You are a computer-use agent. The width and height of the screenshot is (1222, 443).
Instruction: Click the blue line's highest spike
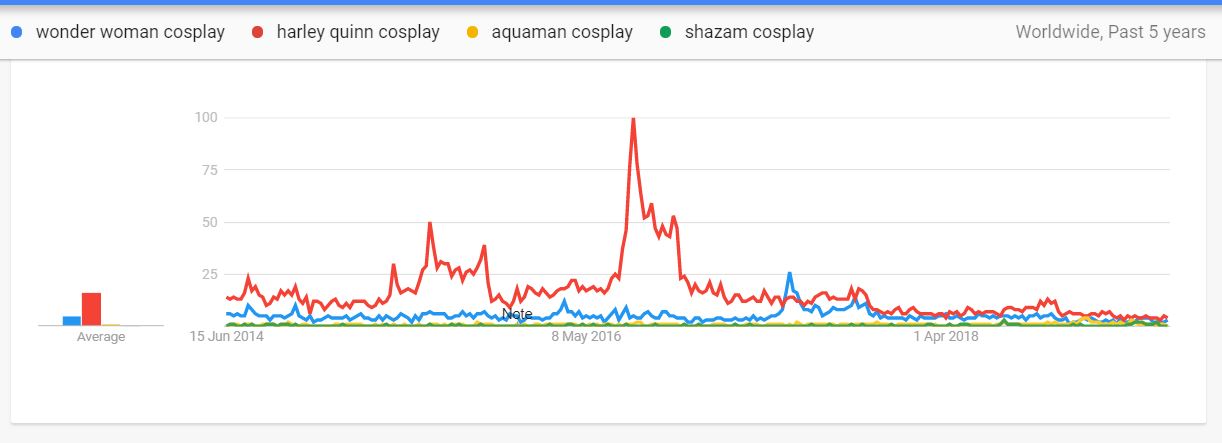[x=789, y=273]
